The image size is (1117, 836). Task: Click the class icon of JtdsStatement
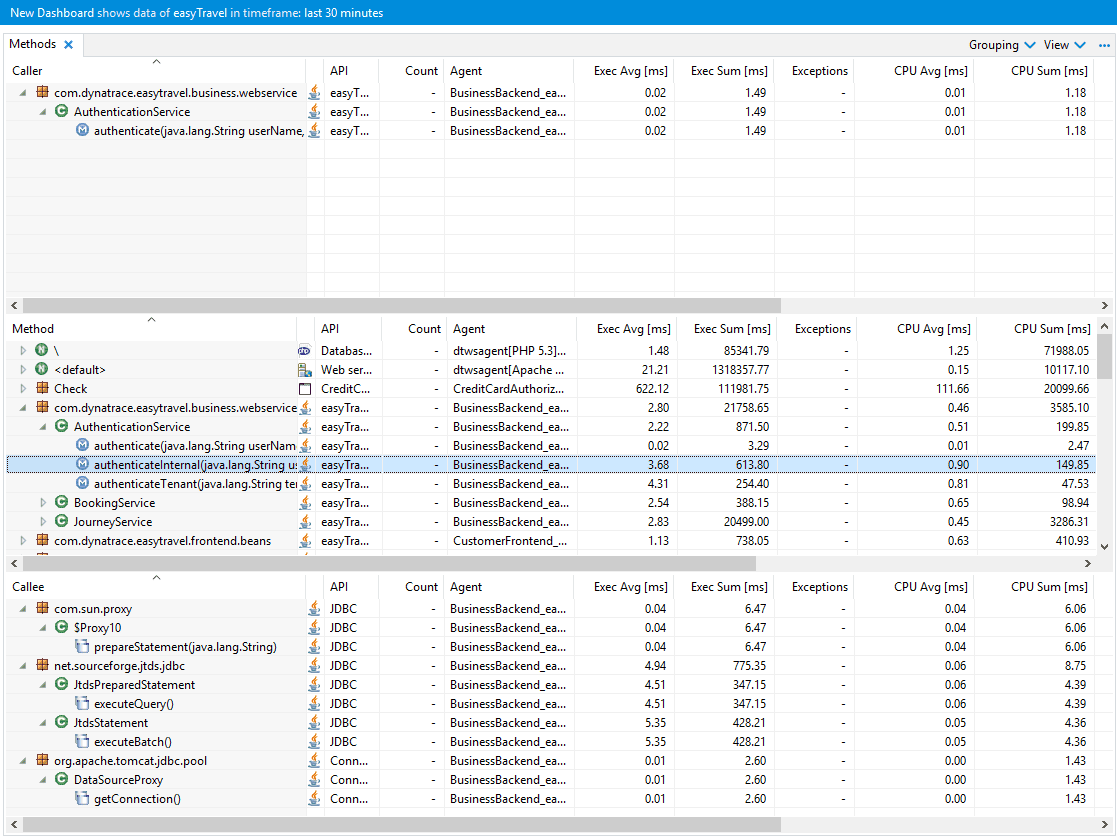pos(62,722)
